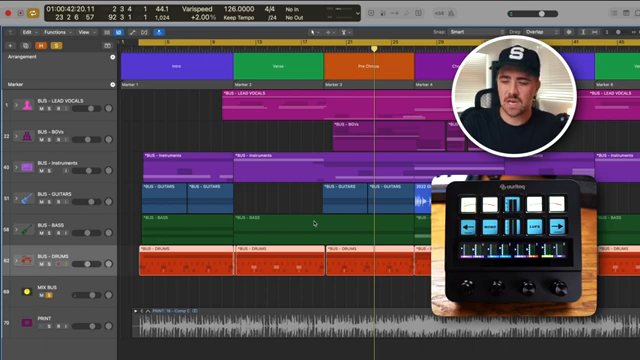Add marker with Marker plus button
The width and height of the screenshot is (640, 360).
pyautogui.click(x=113, y=84)
